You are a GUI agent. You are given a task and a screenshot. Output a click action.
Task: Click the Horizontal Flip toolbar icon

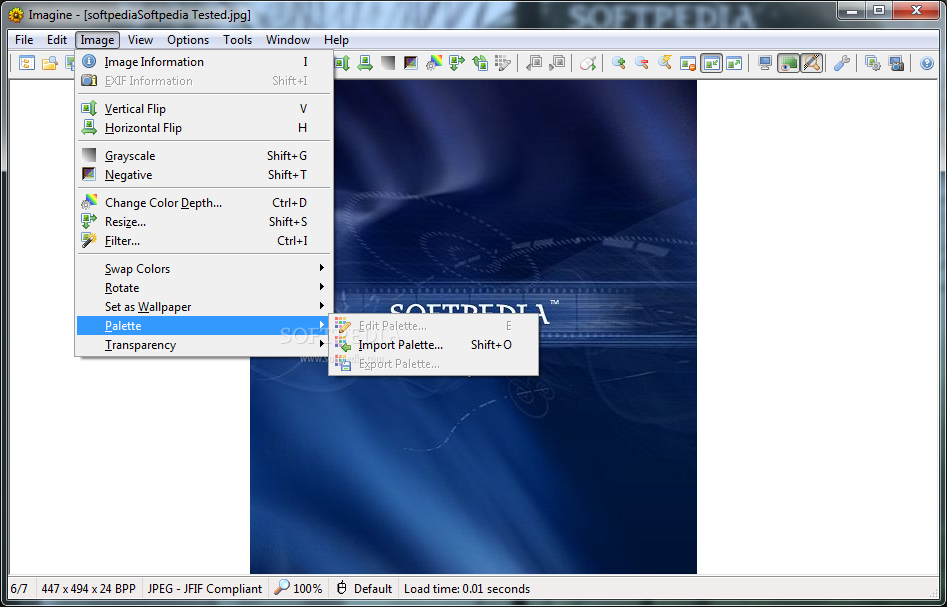coord(365,63)
